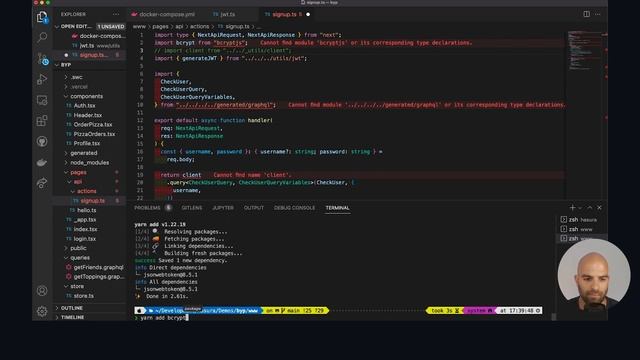Expand the .vercel folder
The width and height of the screenshot is (640, 360).
point(89,87)
